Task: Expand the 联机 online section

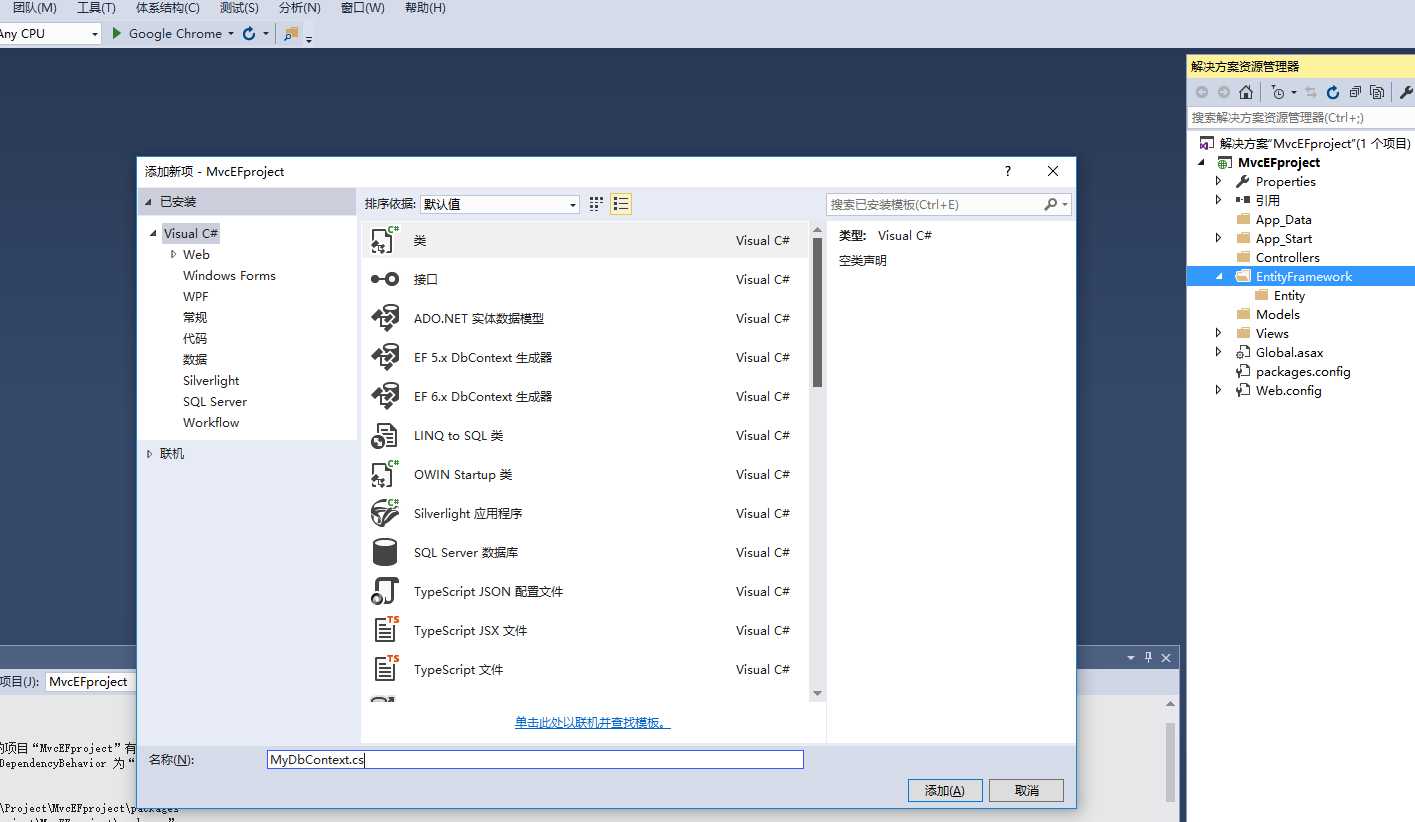Action: (x=150, y=454)
